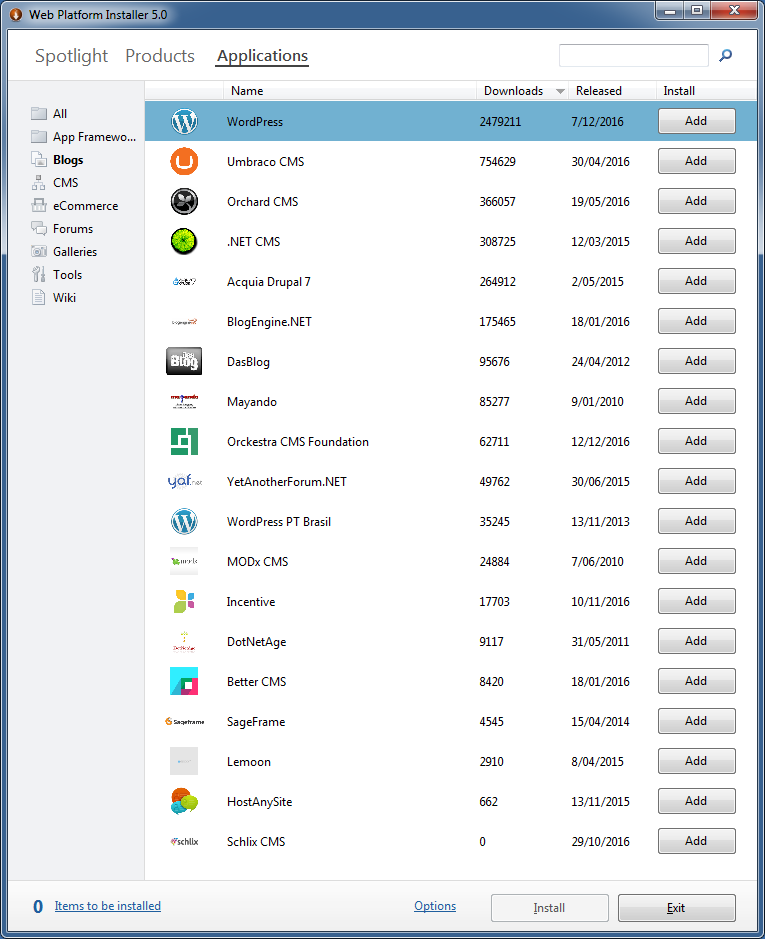765x939 pixels.
Task: Add Schlix CMS to install list
Action: (x=697, y=841)
